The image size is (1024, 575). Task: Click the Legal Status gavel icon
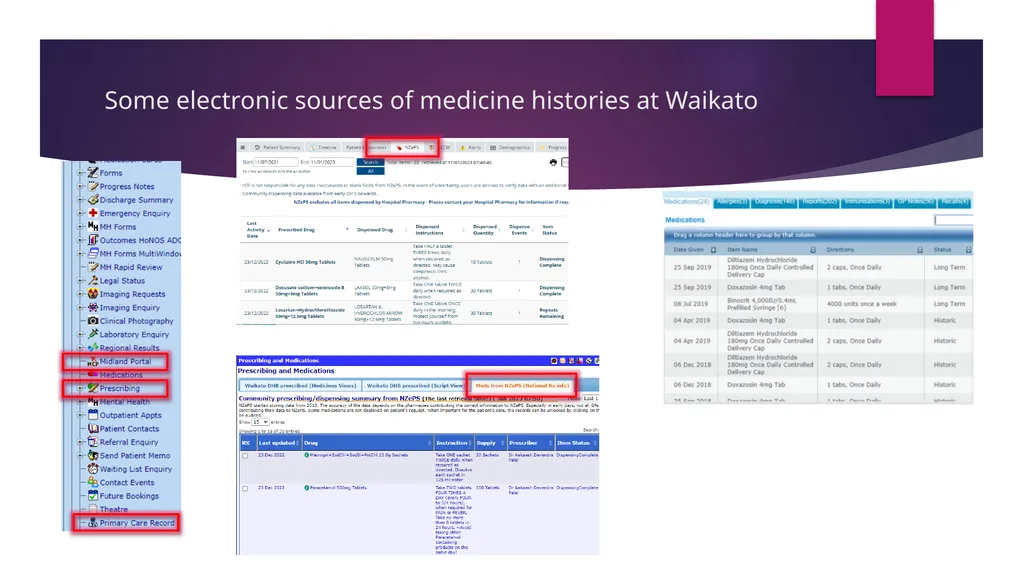[93, 280]
